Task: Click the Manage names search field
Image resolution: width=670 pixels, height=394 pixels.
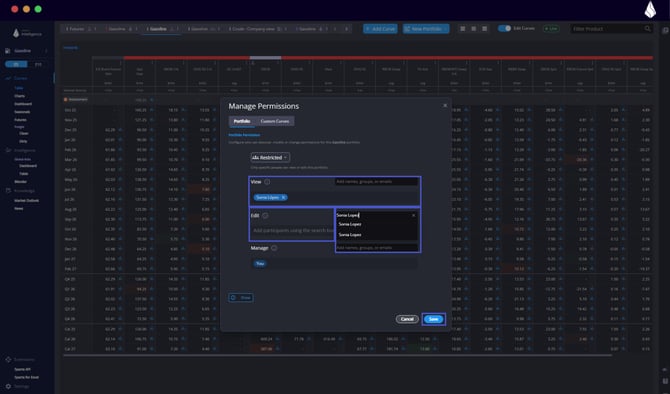Action: [x=376, y=248]
